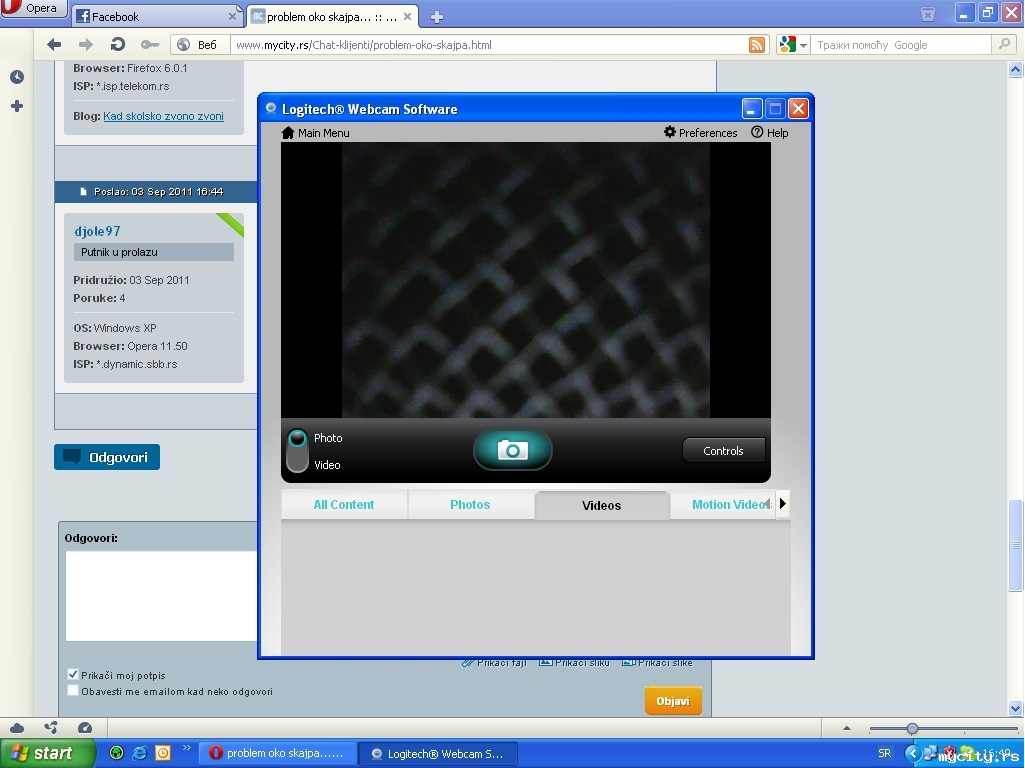Click the scrollbar up arrow

click(x=1015, y=69)
